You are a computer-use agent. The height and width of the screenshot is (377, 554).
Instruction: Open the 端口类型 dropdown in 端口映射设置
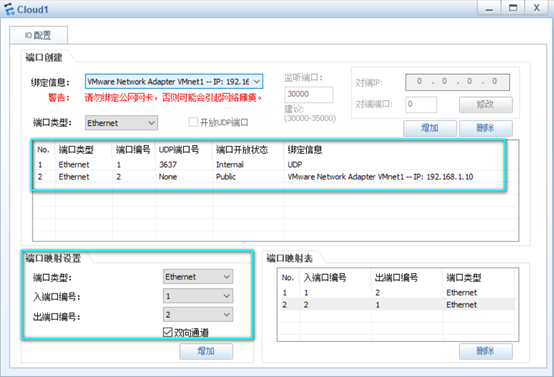(198, 277)
